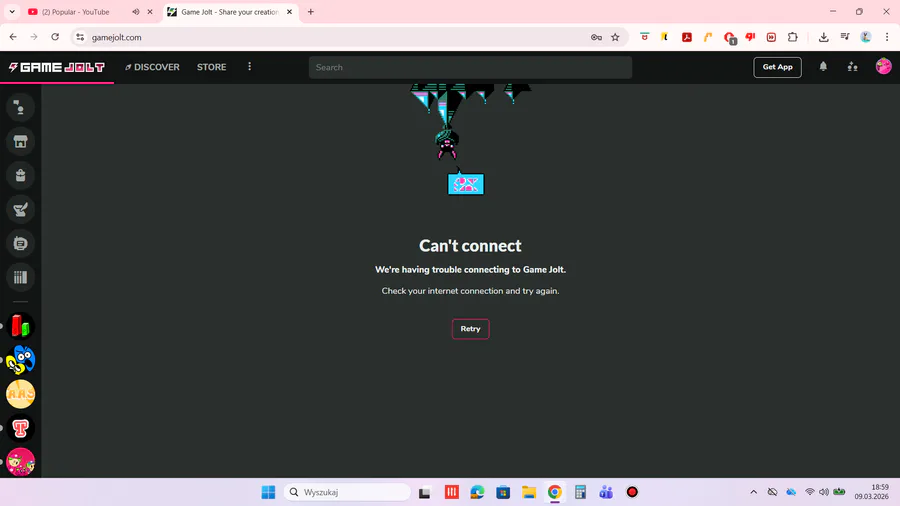Open the red T logo community
The width and height of the screenshot is (900, 506).
point(21,428)
